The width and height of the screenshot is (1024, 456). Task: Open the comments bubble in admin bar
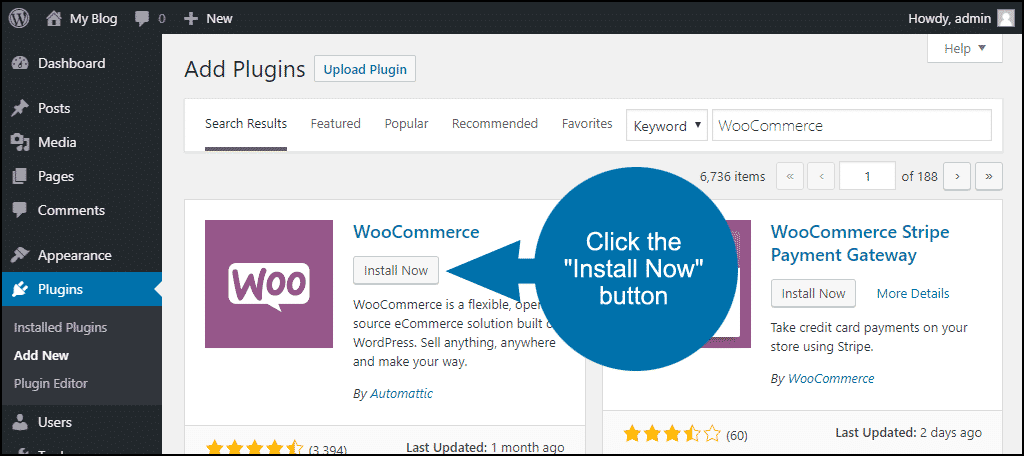(x=141, y=19)
